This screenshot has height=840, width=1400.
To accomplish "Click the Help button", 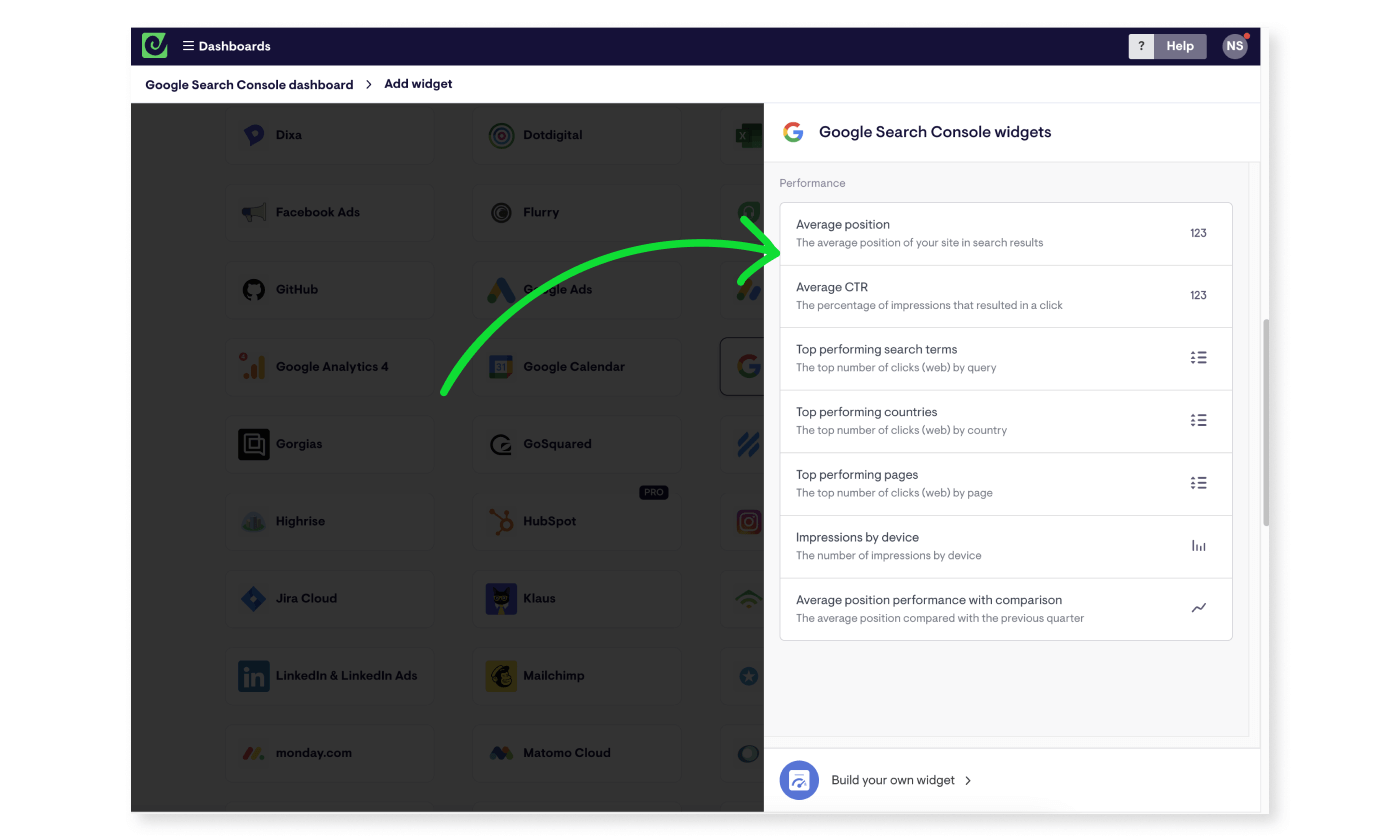I will [1180, 45].
